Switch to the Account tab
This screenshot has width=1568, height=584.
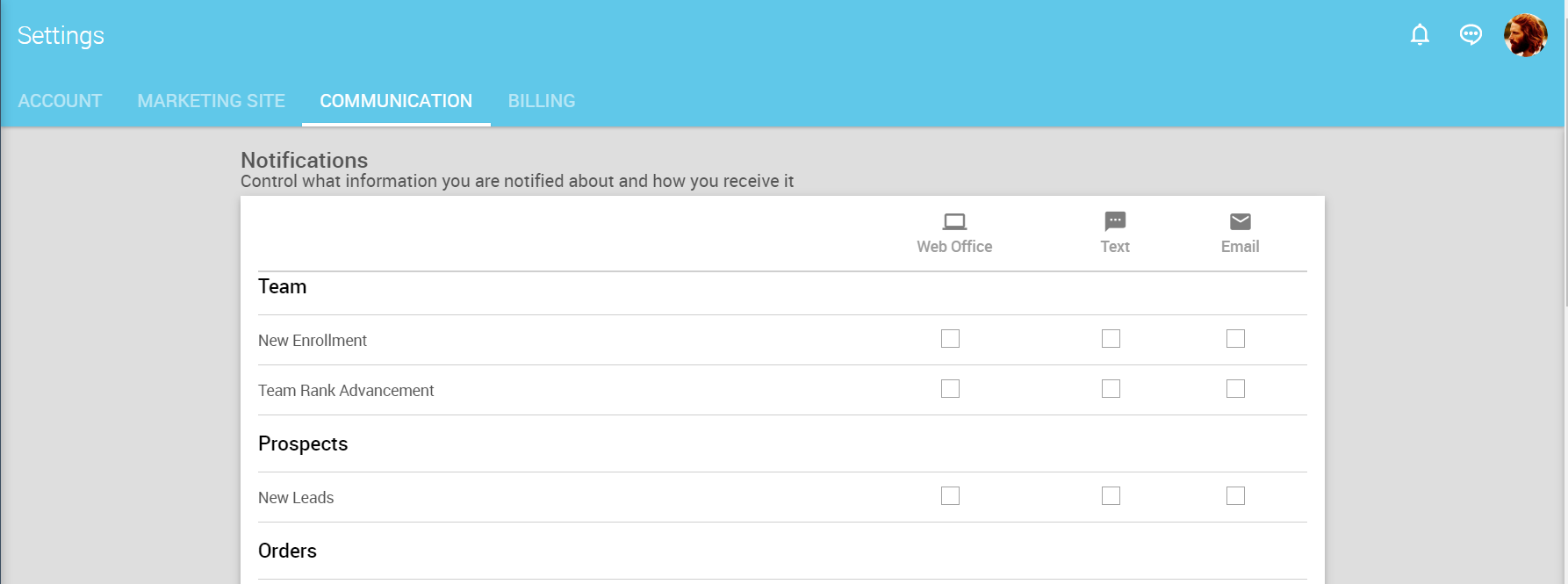click(x=60, y=101)
